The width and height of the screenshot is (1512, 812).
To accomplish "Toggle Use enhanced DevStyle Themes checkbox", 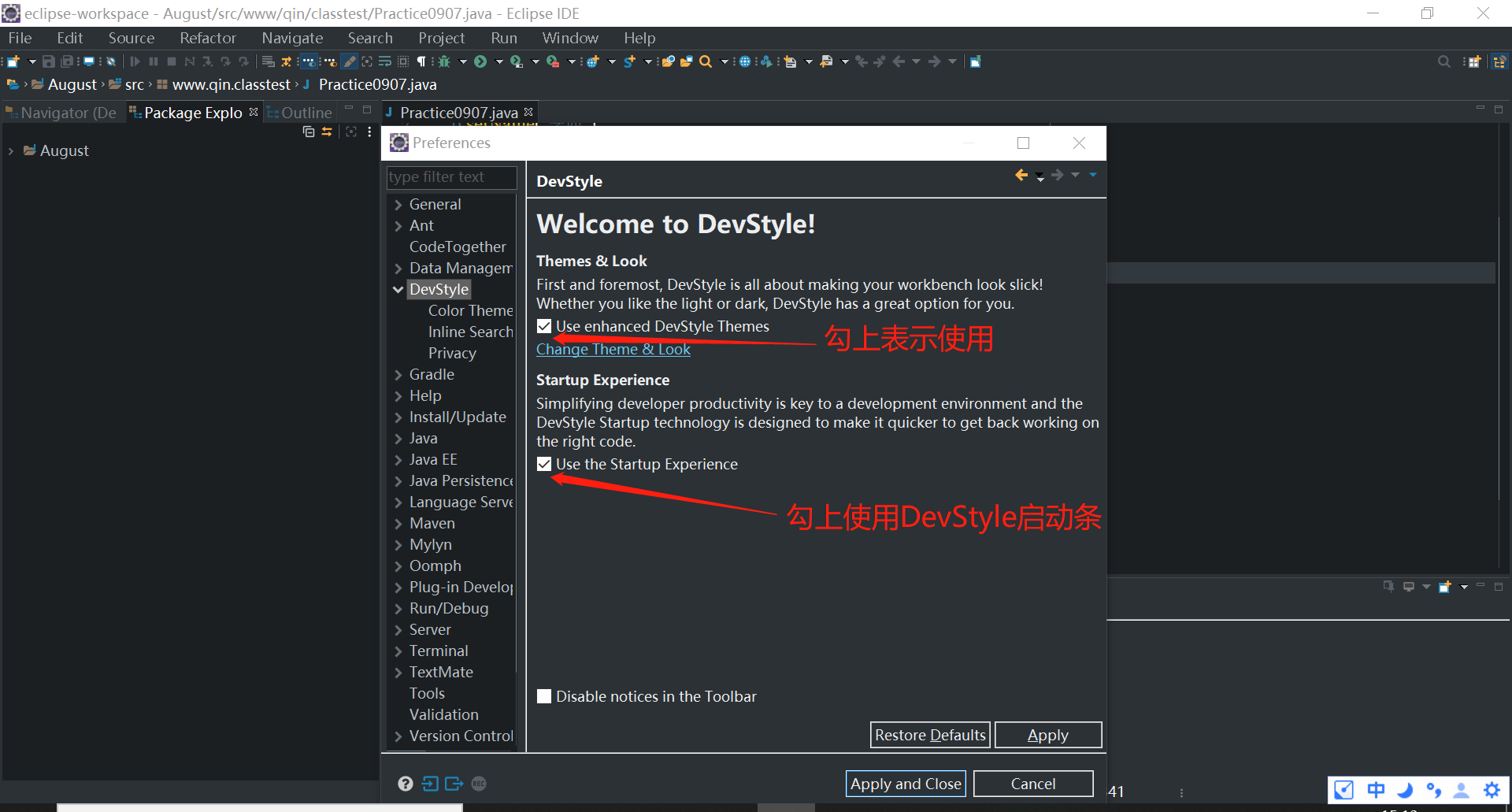I will [x=544, y=326].
